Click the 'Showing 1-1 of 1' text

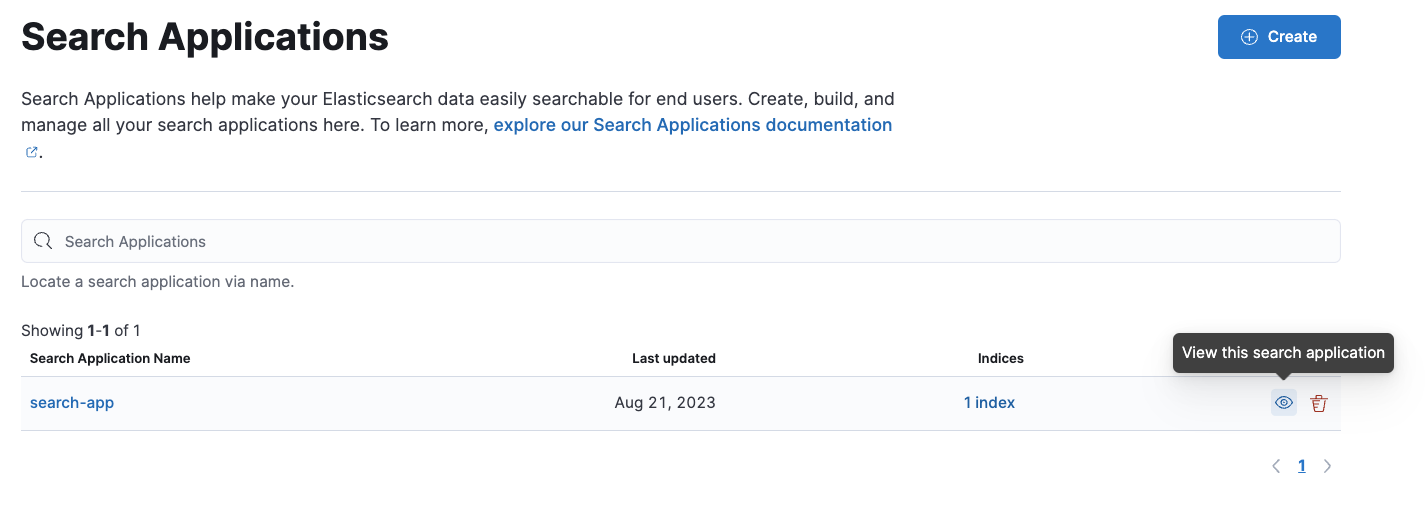tap(81, 330)
